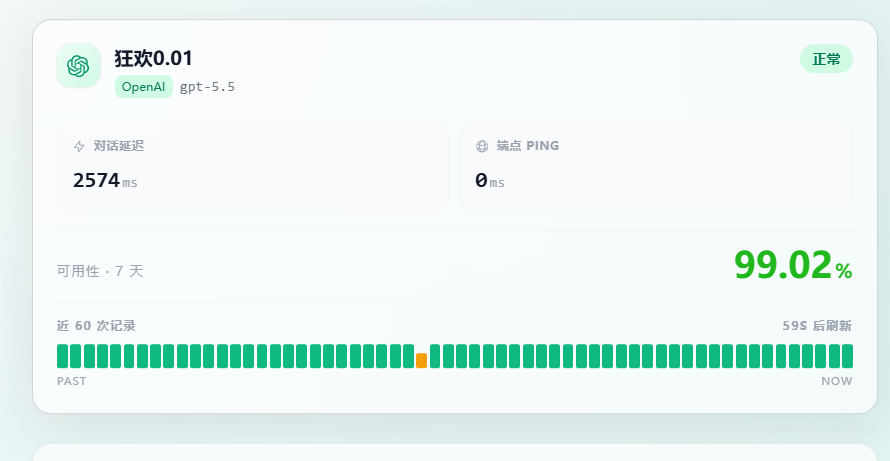Viewport: 890px width, 461px height.
Task: Click the 0 ms ping value
Action: [489, 181]
